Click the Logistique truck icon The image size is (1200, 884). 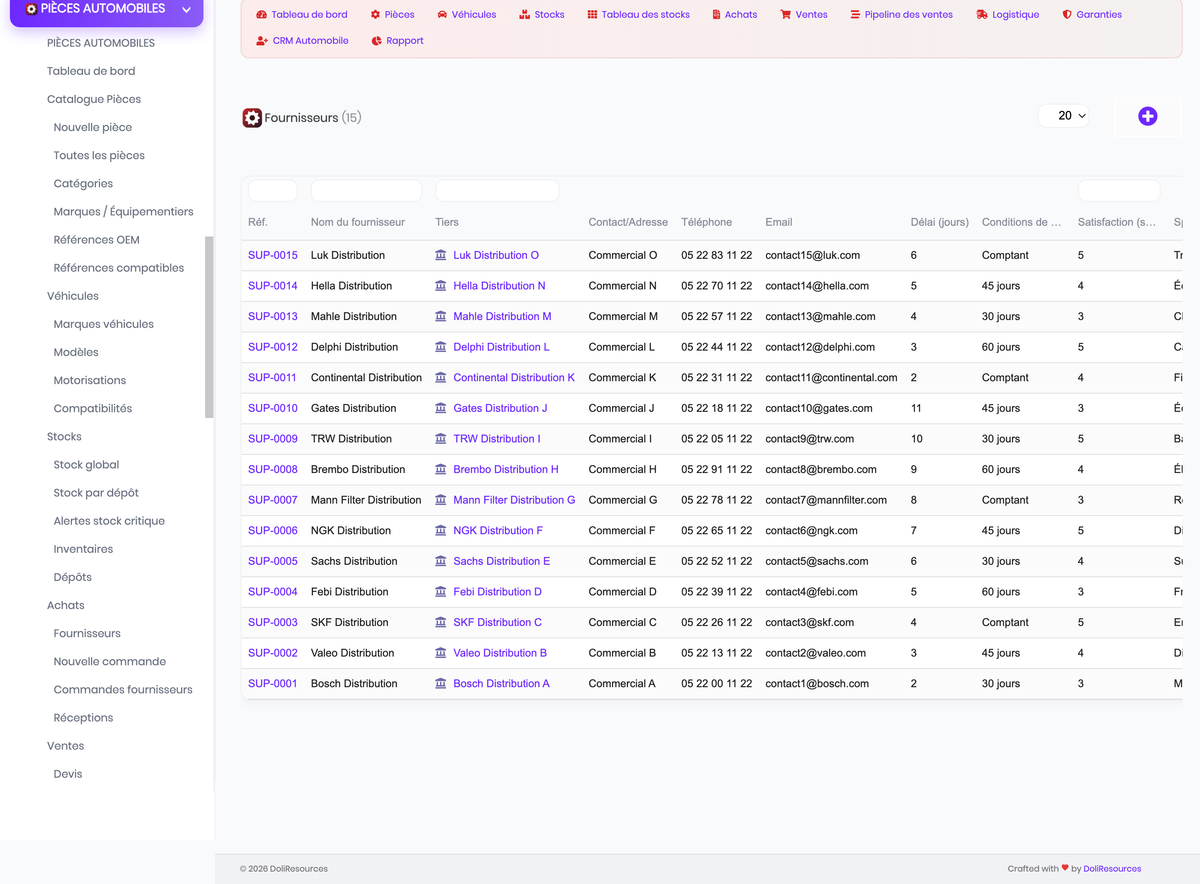tap(982, 15)
